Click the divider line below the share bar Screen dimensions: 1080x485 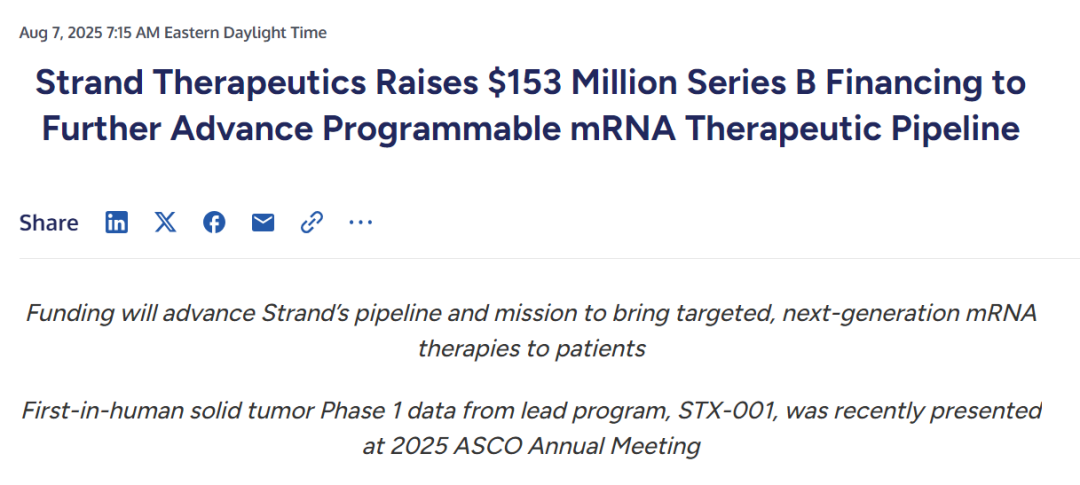(540, 258)
